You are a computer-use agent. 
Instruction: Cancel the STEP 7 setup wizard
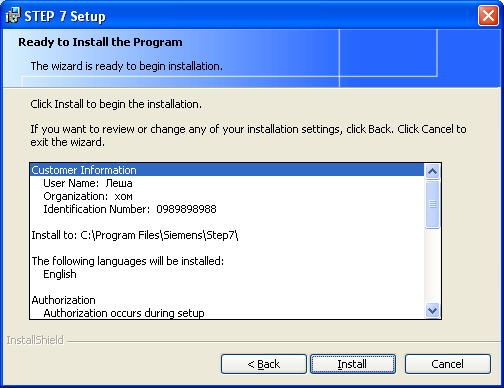pyautogui.click(x=448, y=364)
